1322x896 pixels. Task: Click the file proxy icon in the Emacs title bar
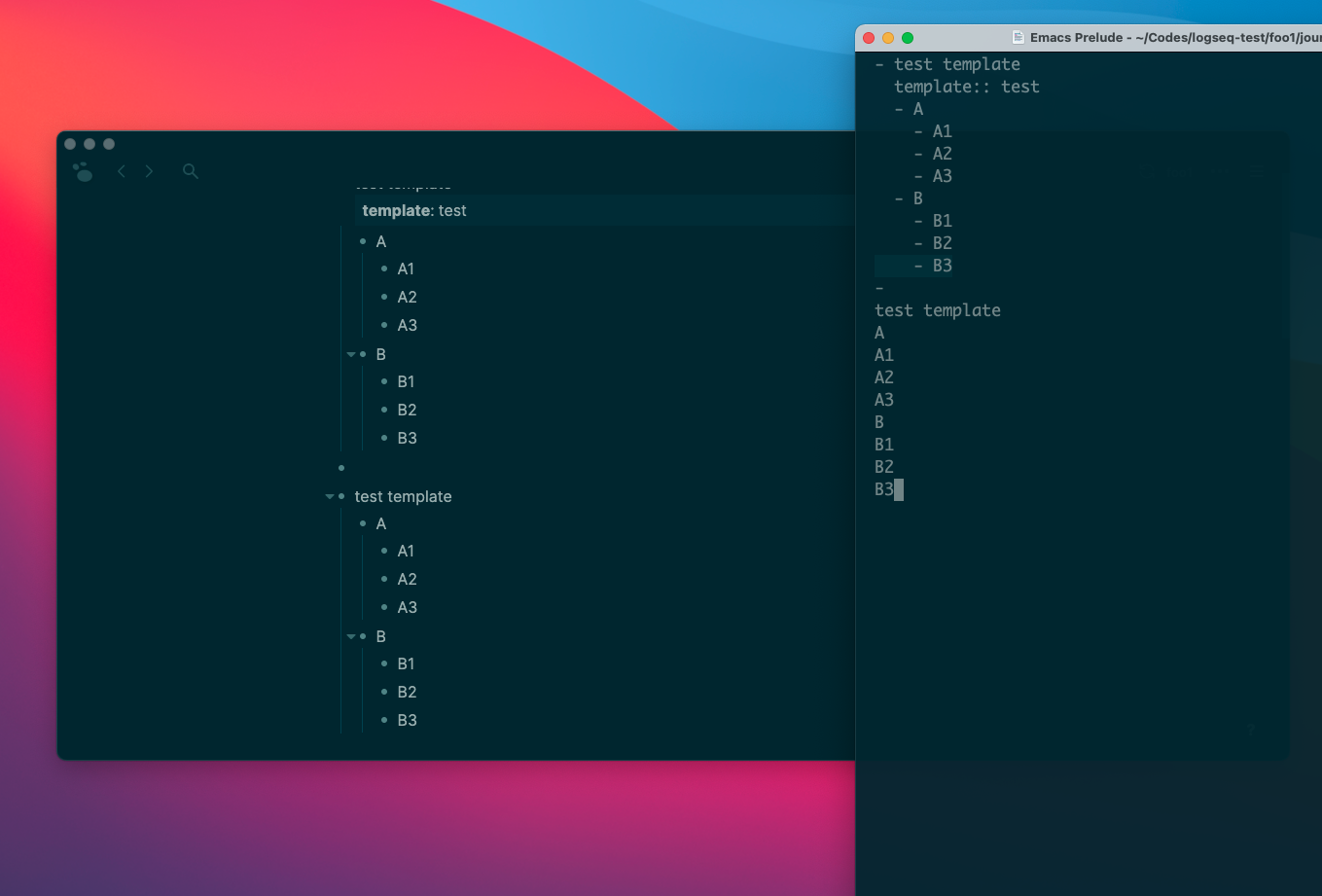1018,37
